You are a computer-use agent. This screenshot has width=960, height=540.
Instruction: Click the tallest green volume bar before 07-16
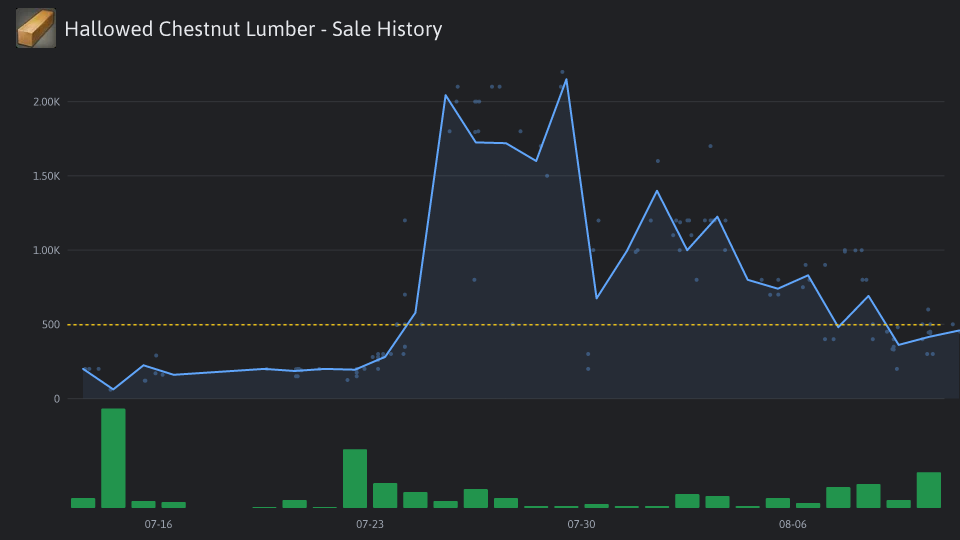tap(113, 458)
